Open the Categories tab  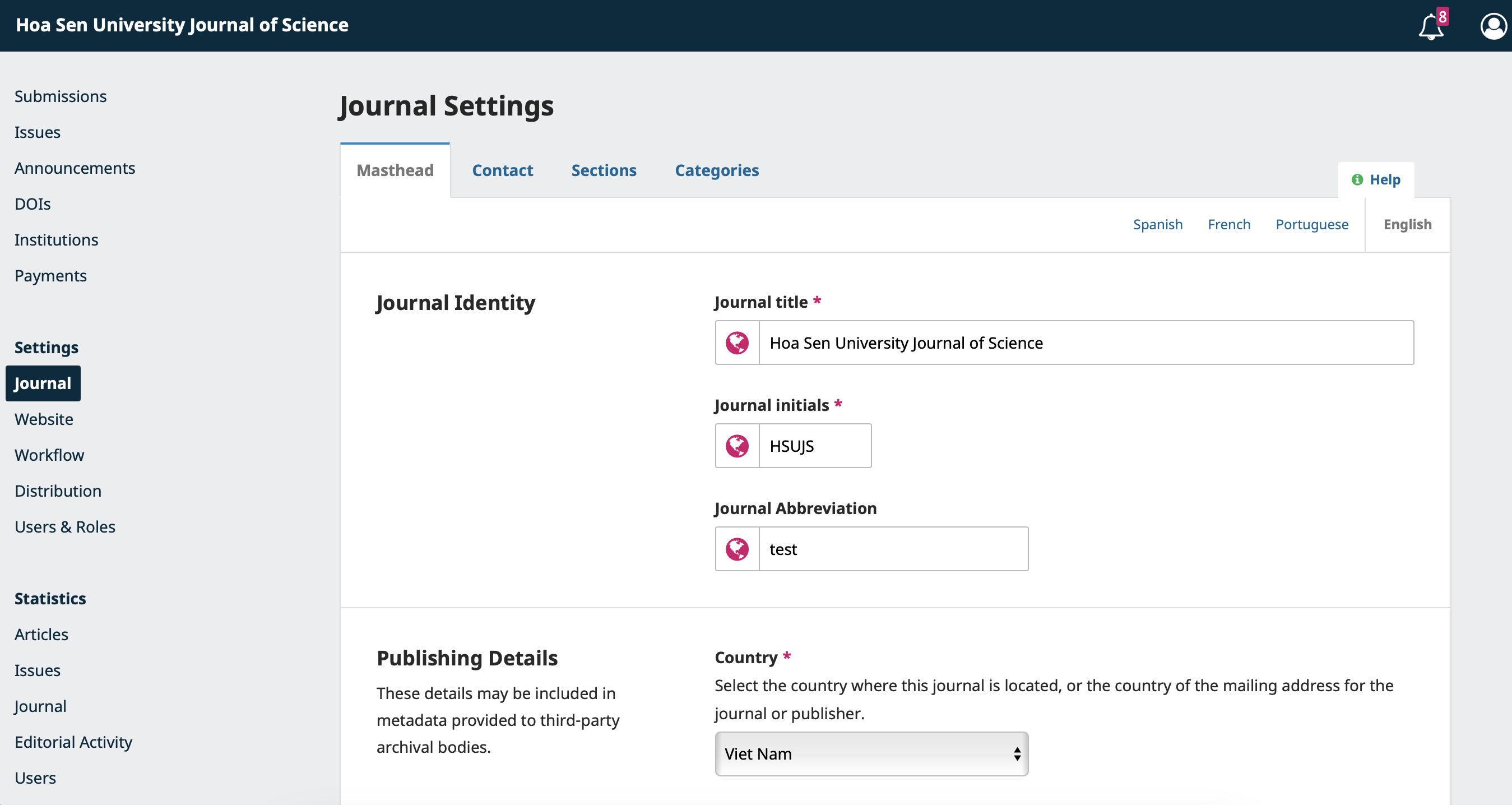(x=717, y=170)
